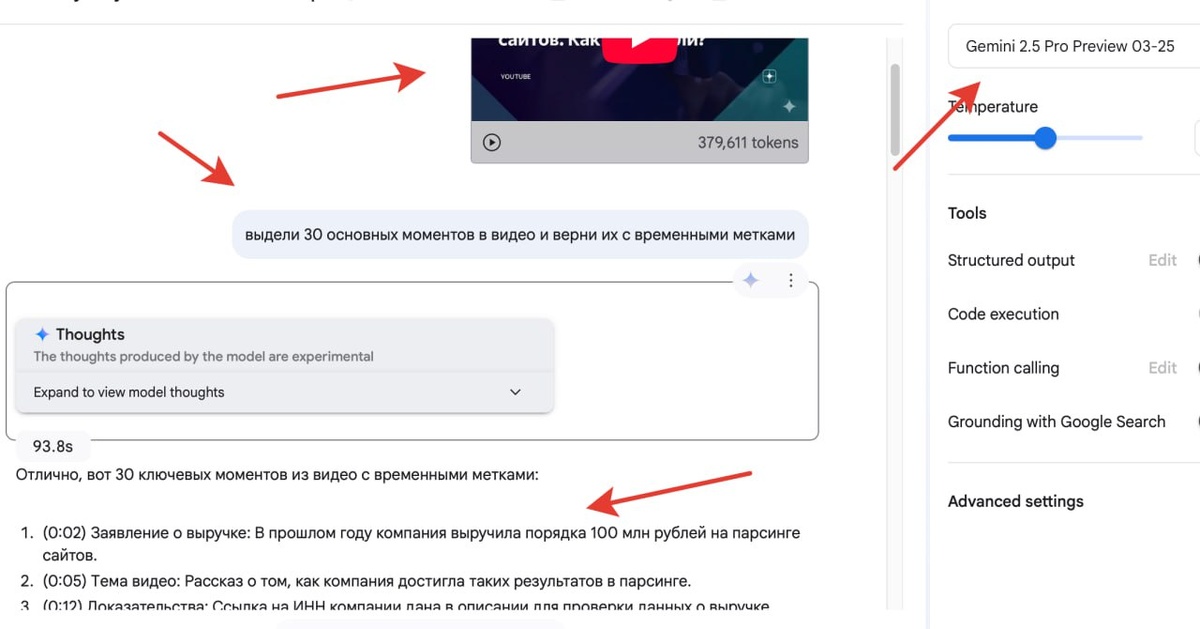Click the chat area vertical scrollbar
Screen dimensions: 1200x629
[x=895, y=110]
